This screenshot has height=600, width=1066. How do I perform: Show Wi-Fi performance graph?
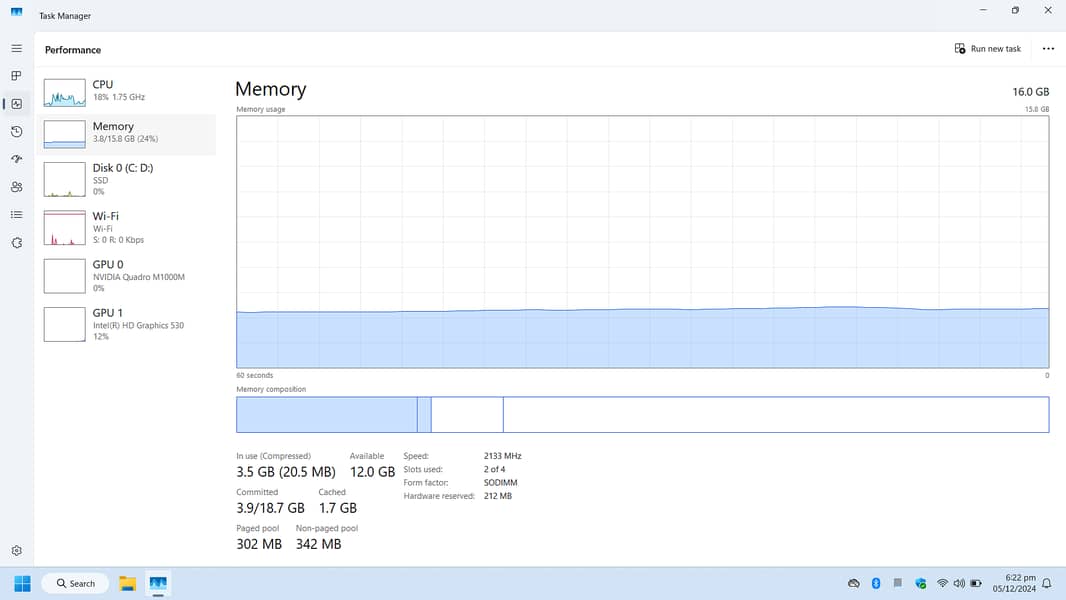coord(128,227)
